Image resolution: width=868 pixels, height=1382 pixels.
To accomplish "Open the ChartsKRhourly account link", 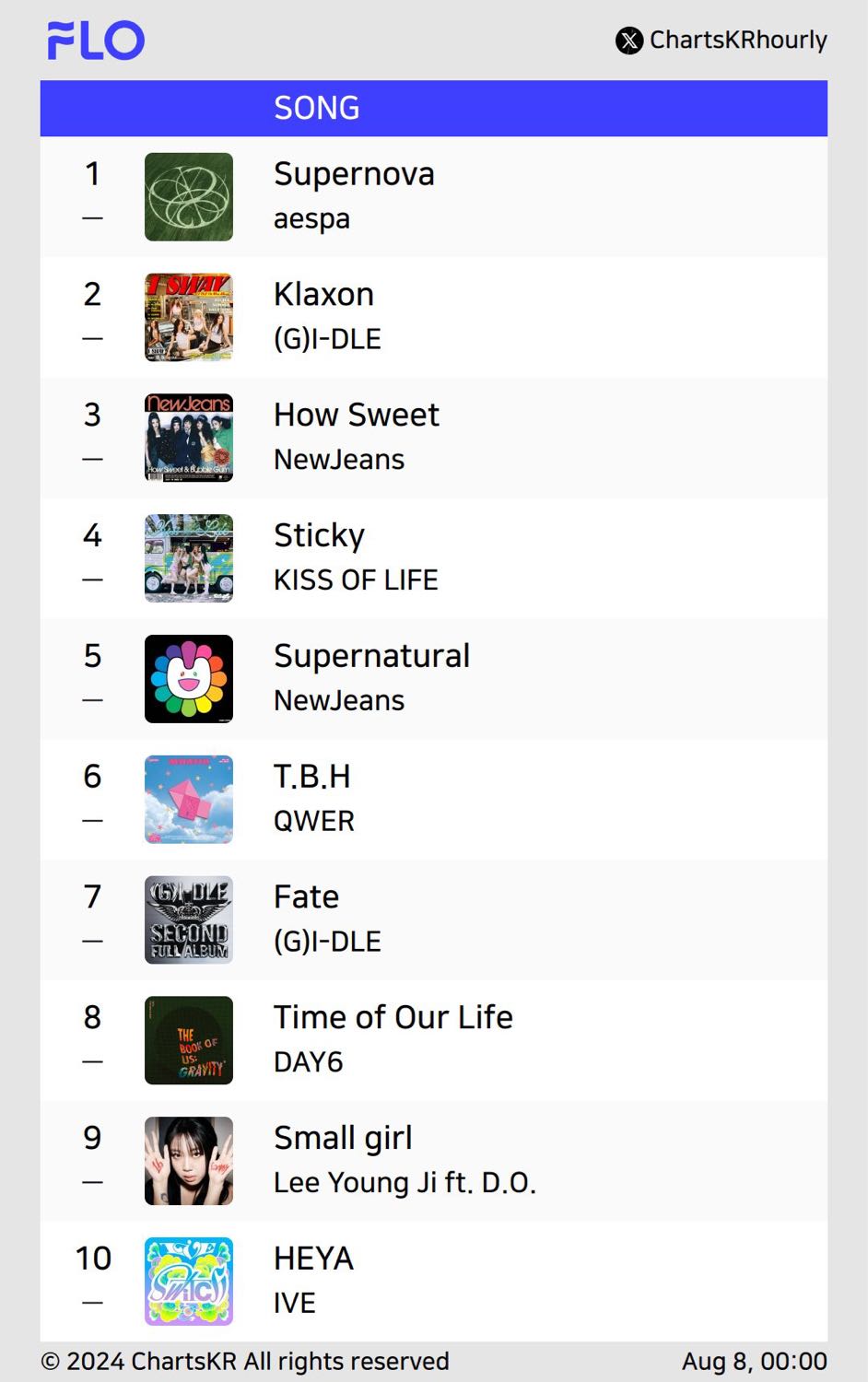I will [x=738, y=41].
